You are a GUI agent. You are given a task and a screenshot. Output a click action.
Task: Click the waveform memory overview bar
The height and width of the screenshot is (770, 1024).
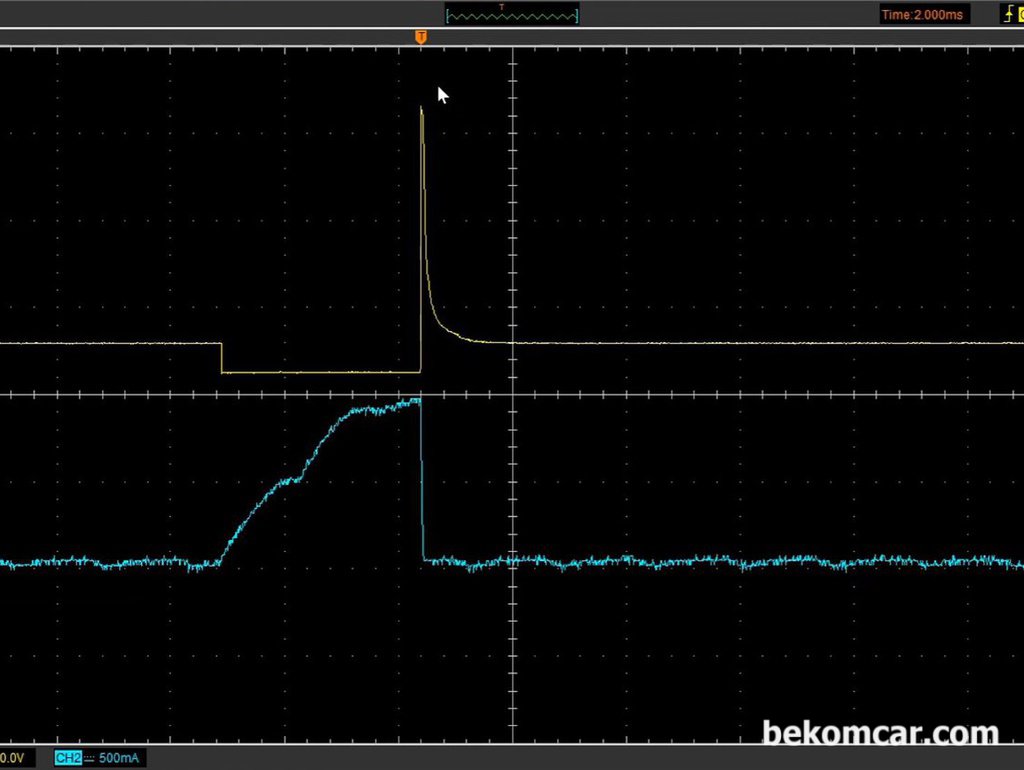point(512,14)
